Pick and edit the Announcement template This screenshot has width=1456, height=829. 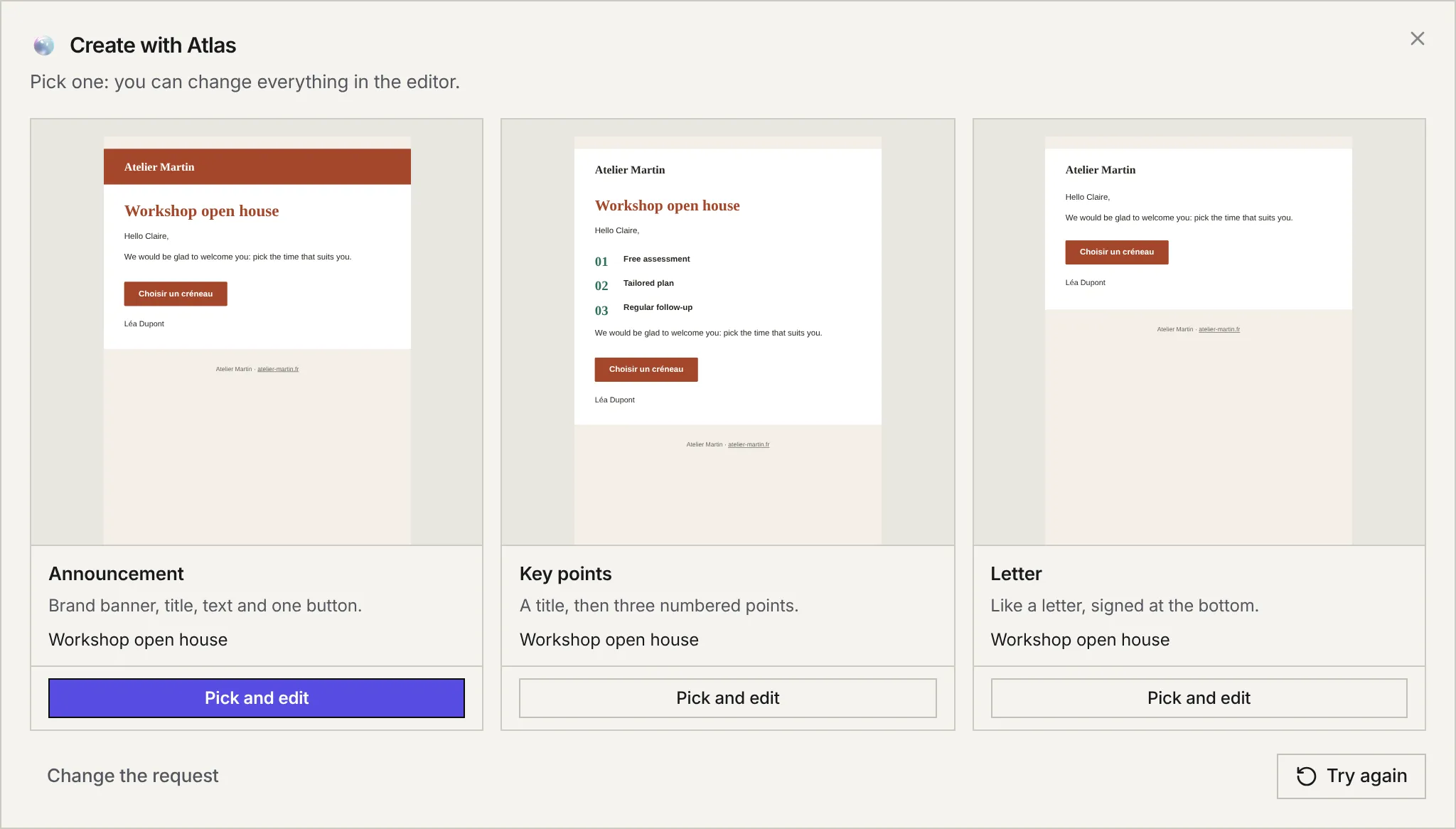click(257, 698)
